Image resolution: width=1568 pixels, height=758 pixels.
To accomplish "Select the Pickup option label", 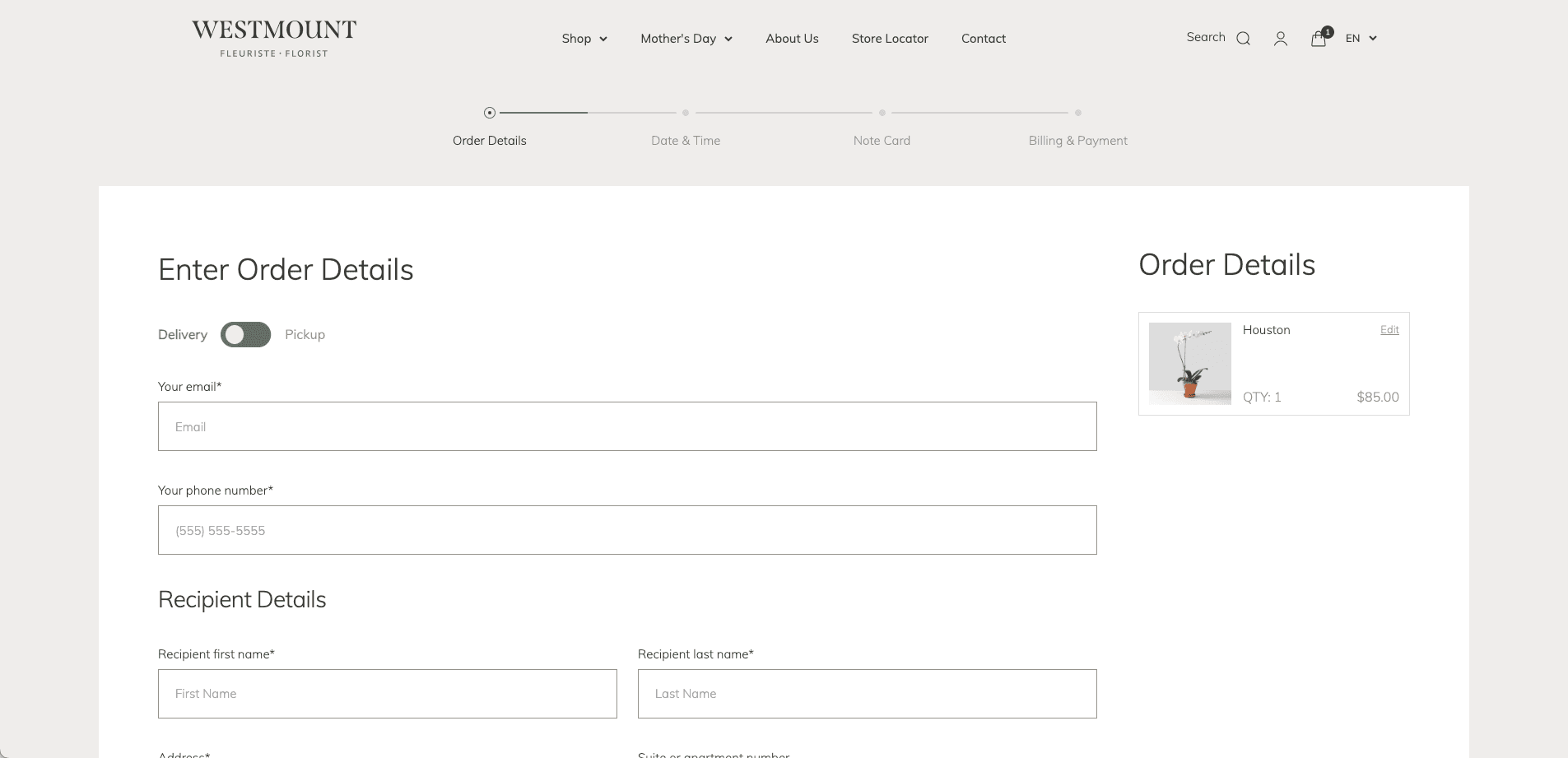I will point(305,335).
